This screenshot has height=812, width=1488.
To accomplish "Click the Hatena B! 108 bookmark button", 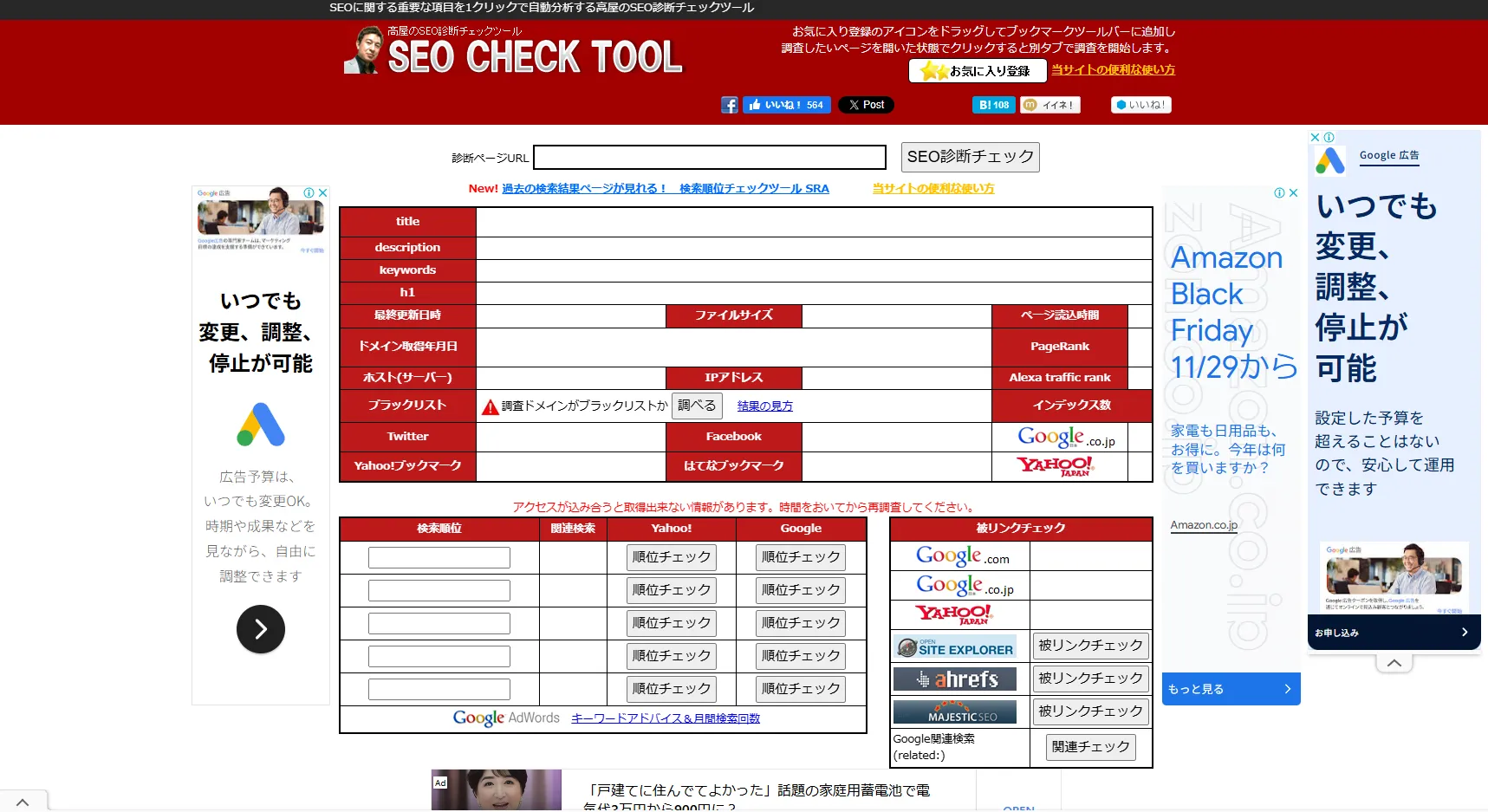I will [993, 105].
